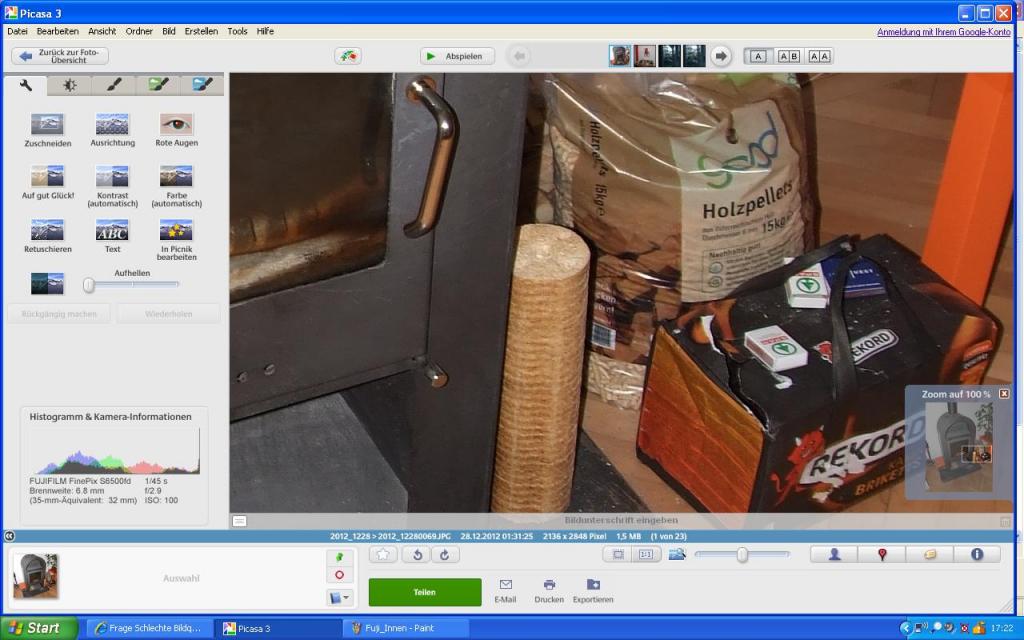Rotate image clockwise using rotate icon
Screen dimensions: 1024x640
(x=445, y=555)
